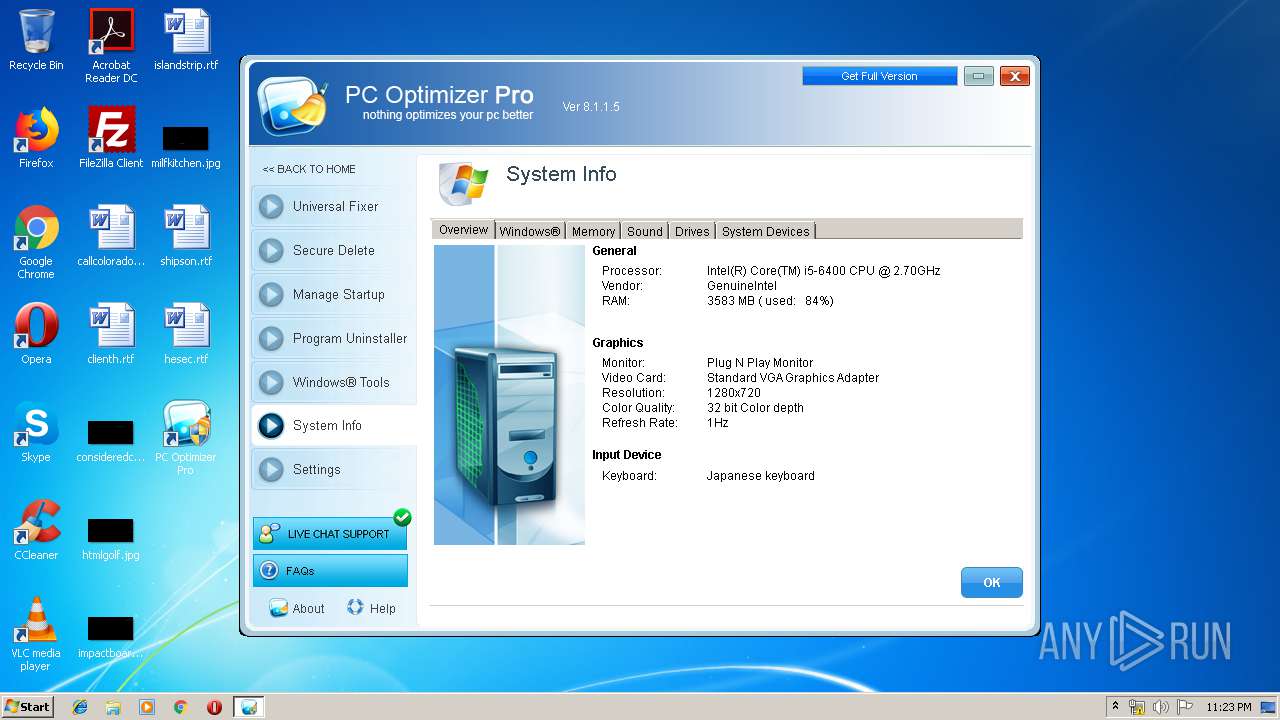
Task: Open Program Uninstaller
Action: click(x=333, y=339)
